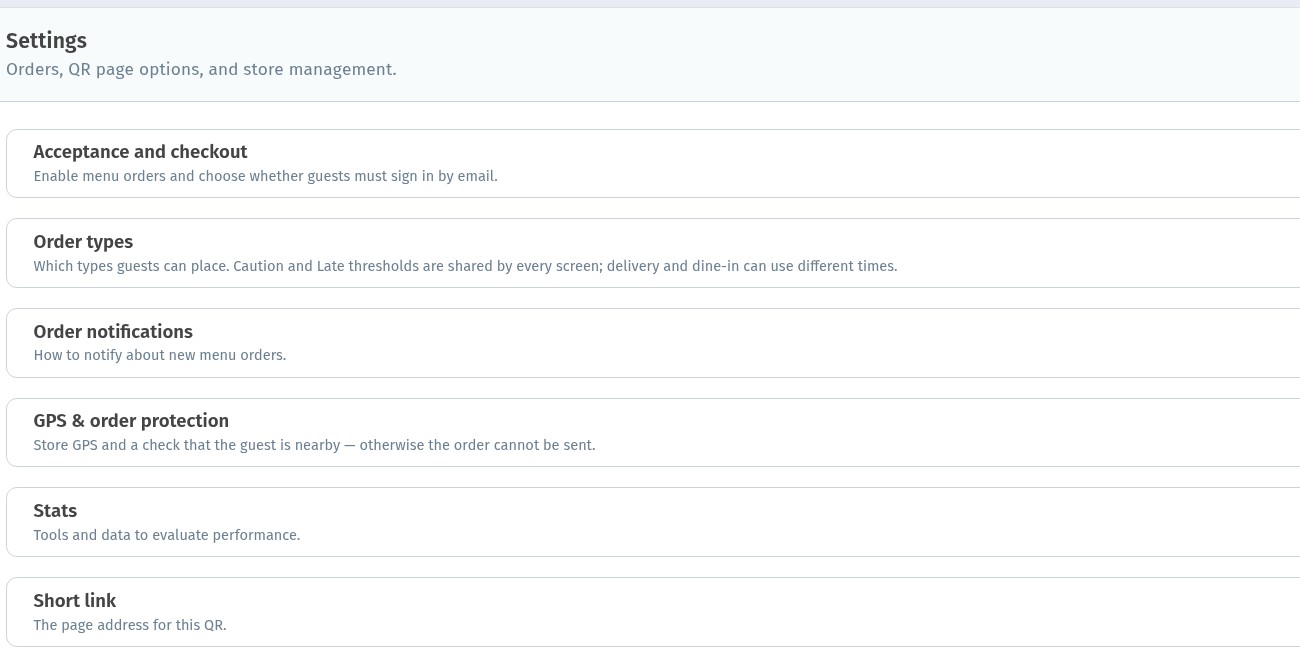Click 'The page address for this QR.' text
This screenshot has width=1300, height=650.
coord(130,625)
